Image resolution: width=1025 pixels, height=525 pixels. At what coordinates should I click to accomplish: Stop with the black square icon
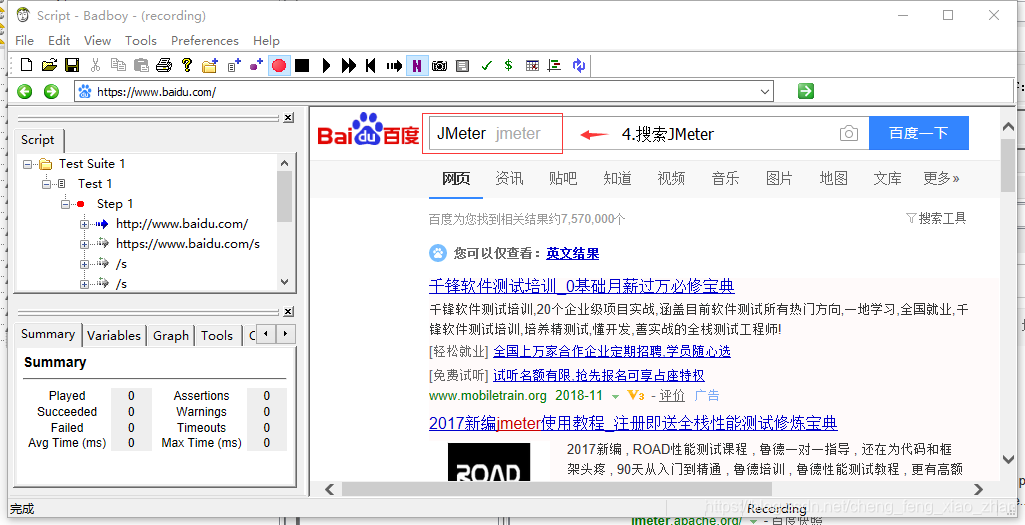pyautogui.click(x=301, y=65)
